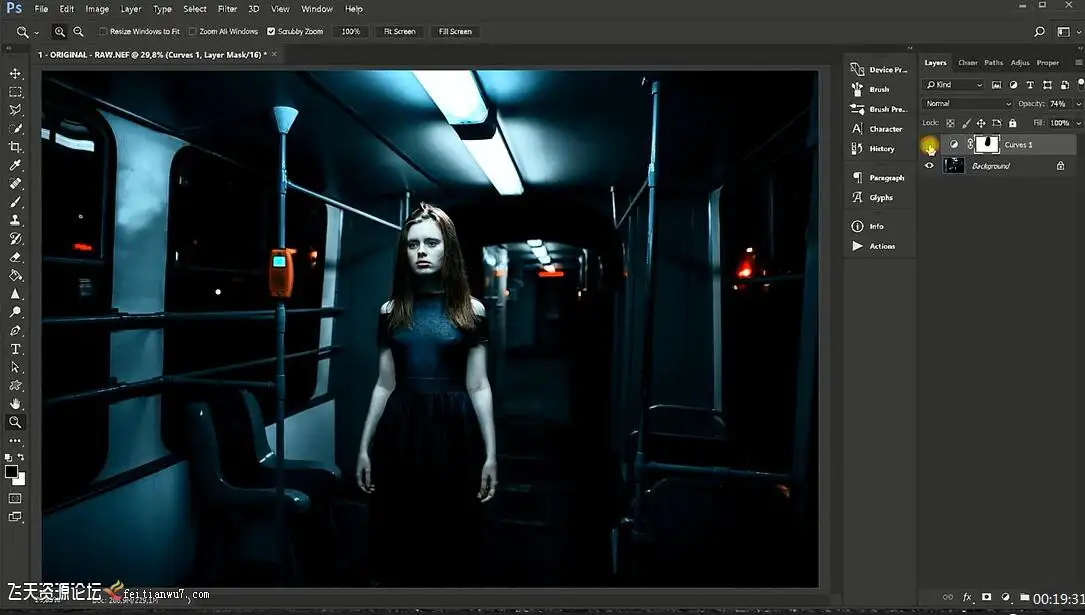
Task: Click the Fill Screen button
Action: (x=455, y=32)
